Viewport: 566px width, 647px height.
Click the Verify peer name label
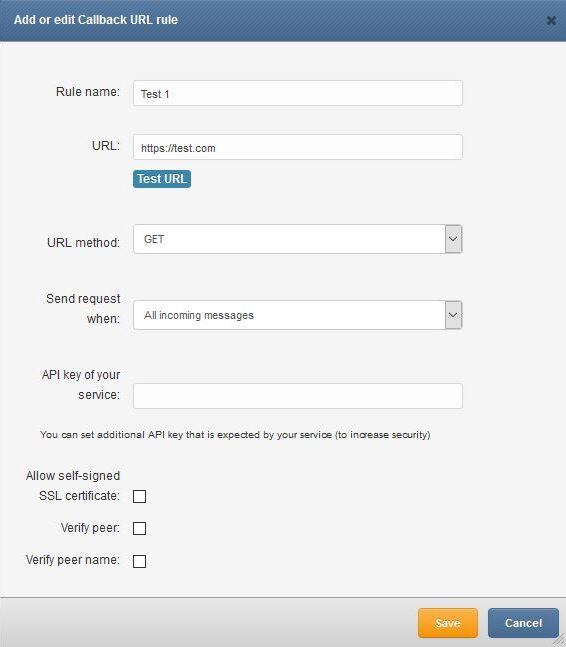pos(73,560)
